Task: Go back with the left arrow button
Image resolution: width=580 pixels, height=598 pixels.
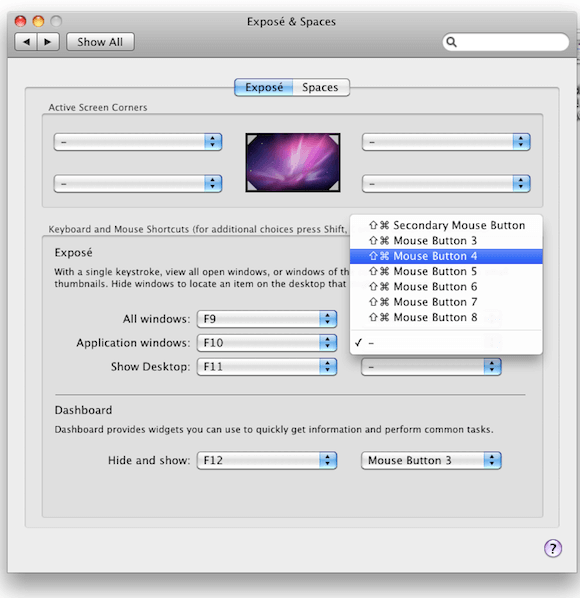Action: point(26,42)
